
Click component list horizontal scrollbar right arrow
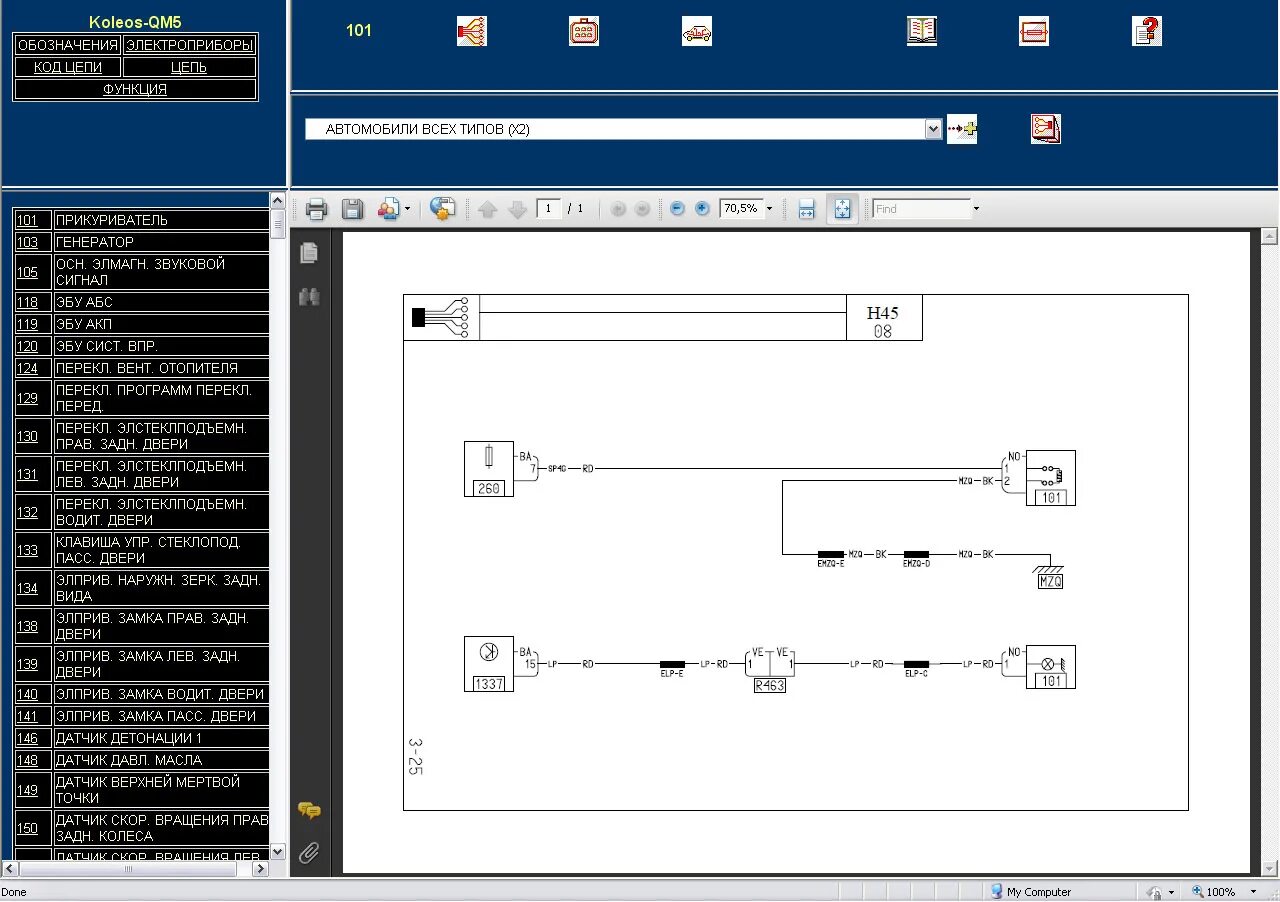[x=261, y=869]
